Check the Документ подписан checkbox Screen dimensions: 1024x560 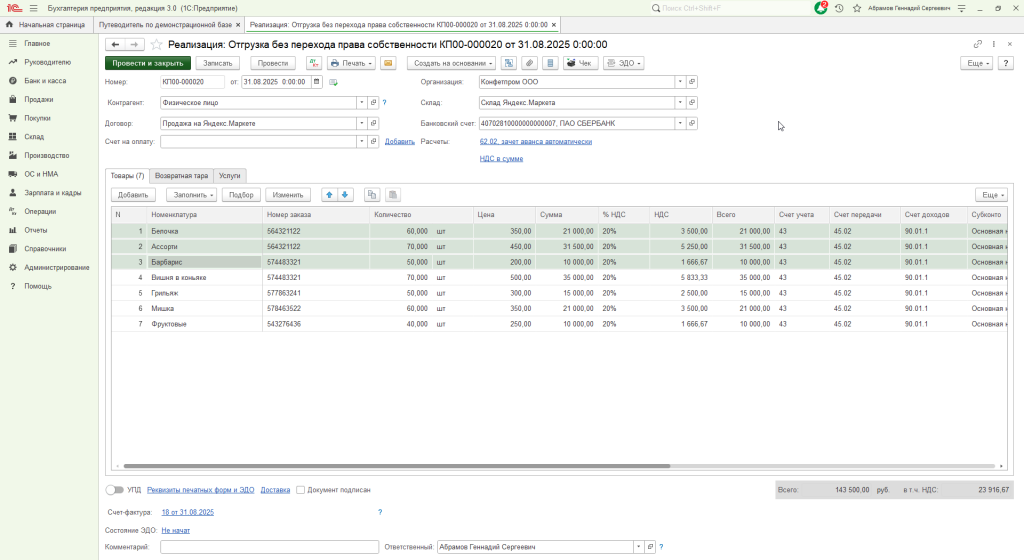click(x=300, y=490)
